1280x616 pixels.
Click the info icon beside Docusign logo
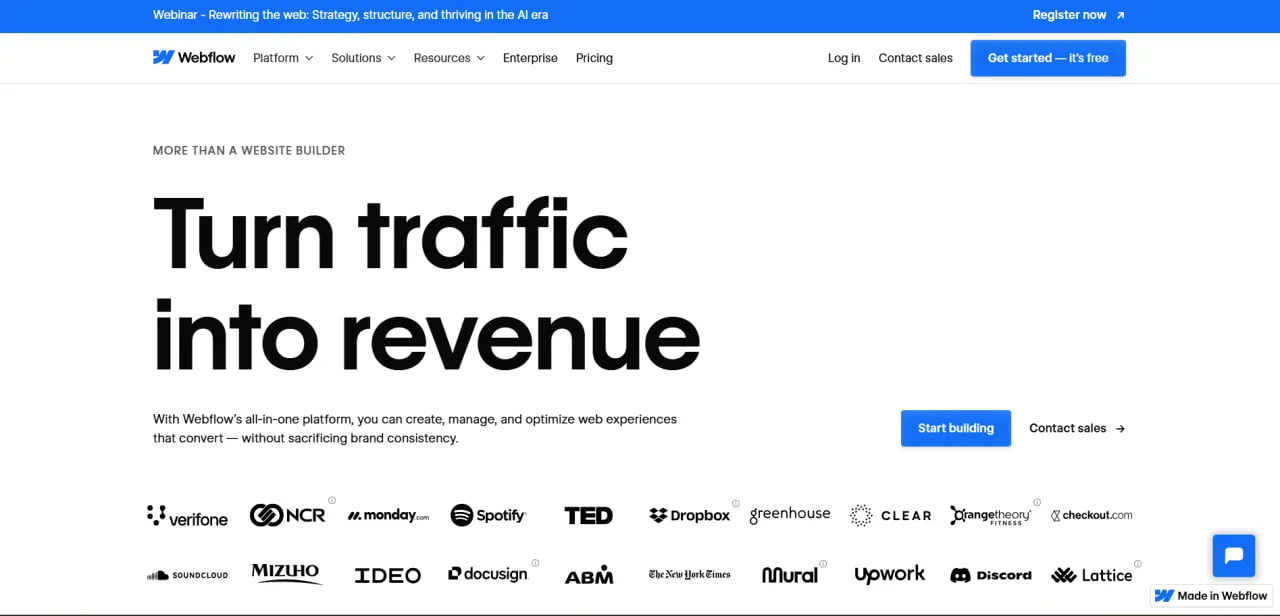535,563
